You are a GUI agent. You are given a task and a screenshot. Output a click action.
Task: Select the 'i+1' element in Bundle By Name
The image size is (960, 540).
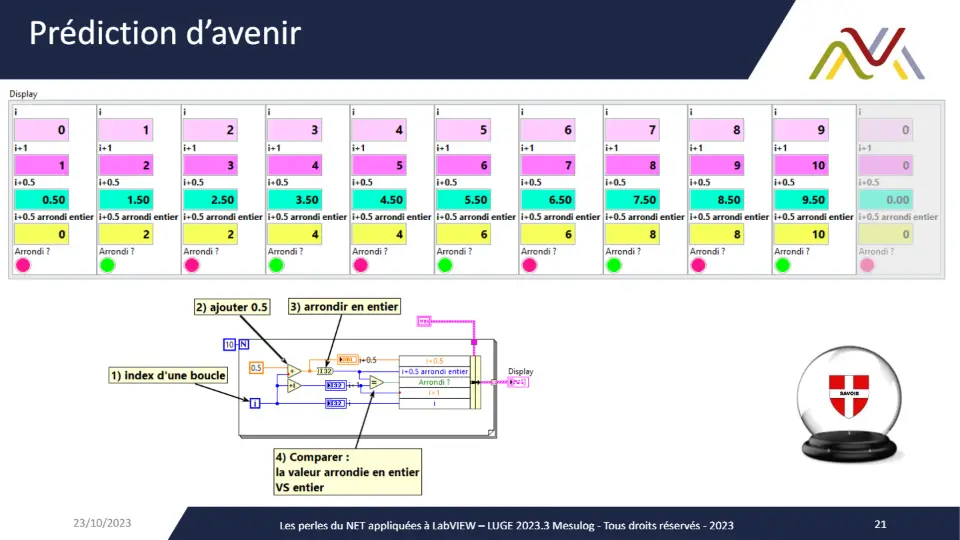pos(435,393)
